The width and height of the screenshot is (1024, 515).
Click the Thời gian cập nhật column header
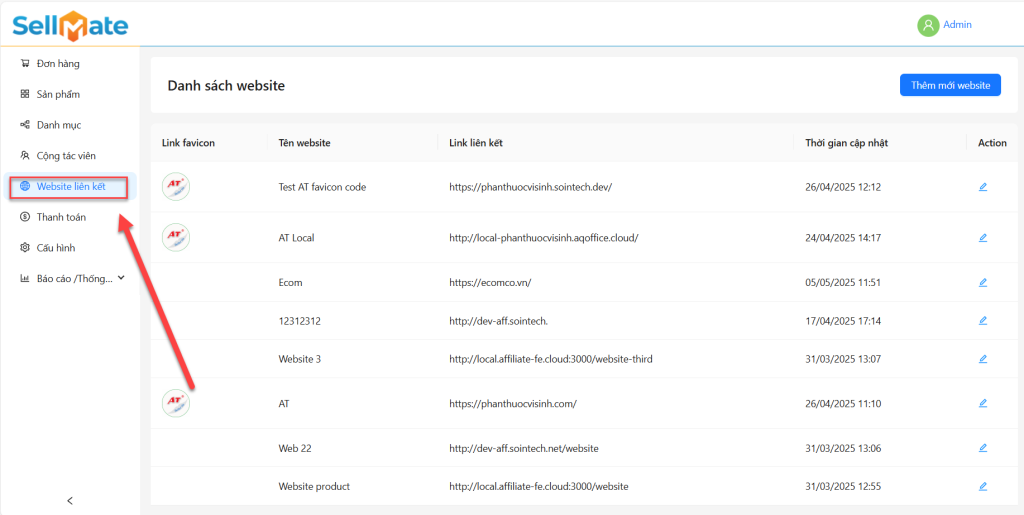846,143
